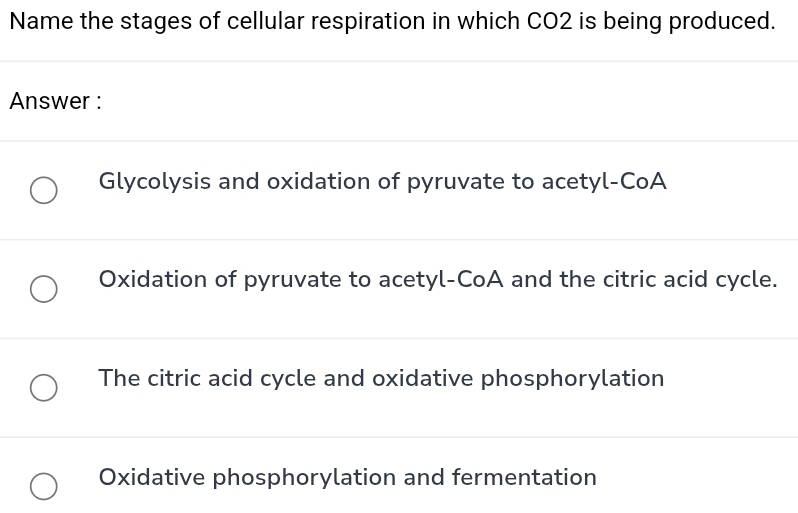Viewport: 798px width, 513px height.
Task: Click the 'The citric acid cycle and oxidative' text
Action: pos(381,379)
